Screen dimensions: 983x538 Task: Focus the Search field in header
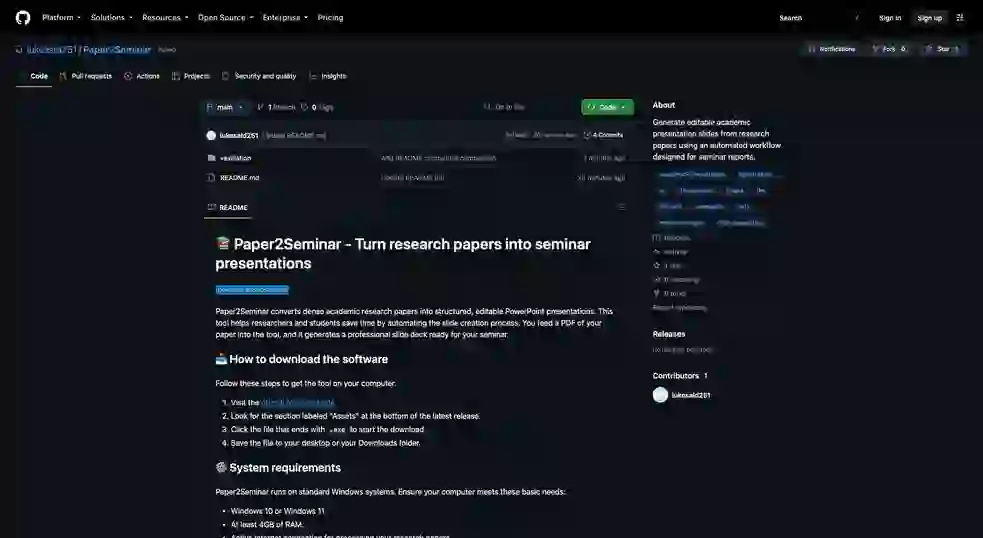(x=819, y=18)
